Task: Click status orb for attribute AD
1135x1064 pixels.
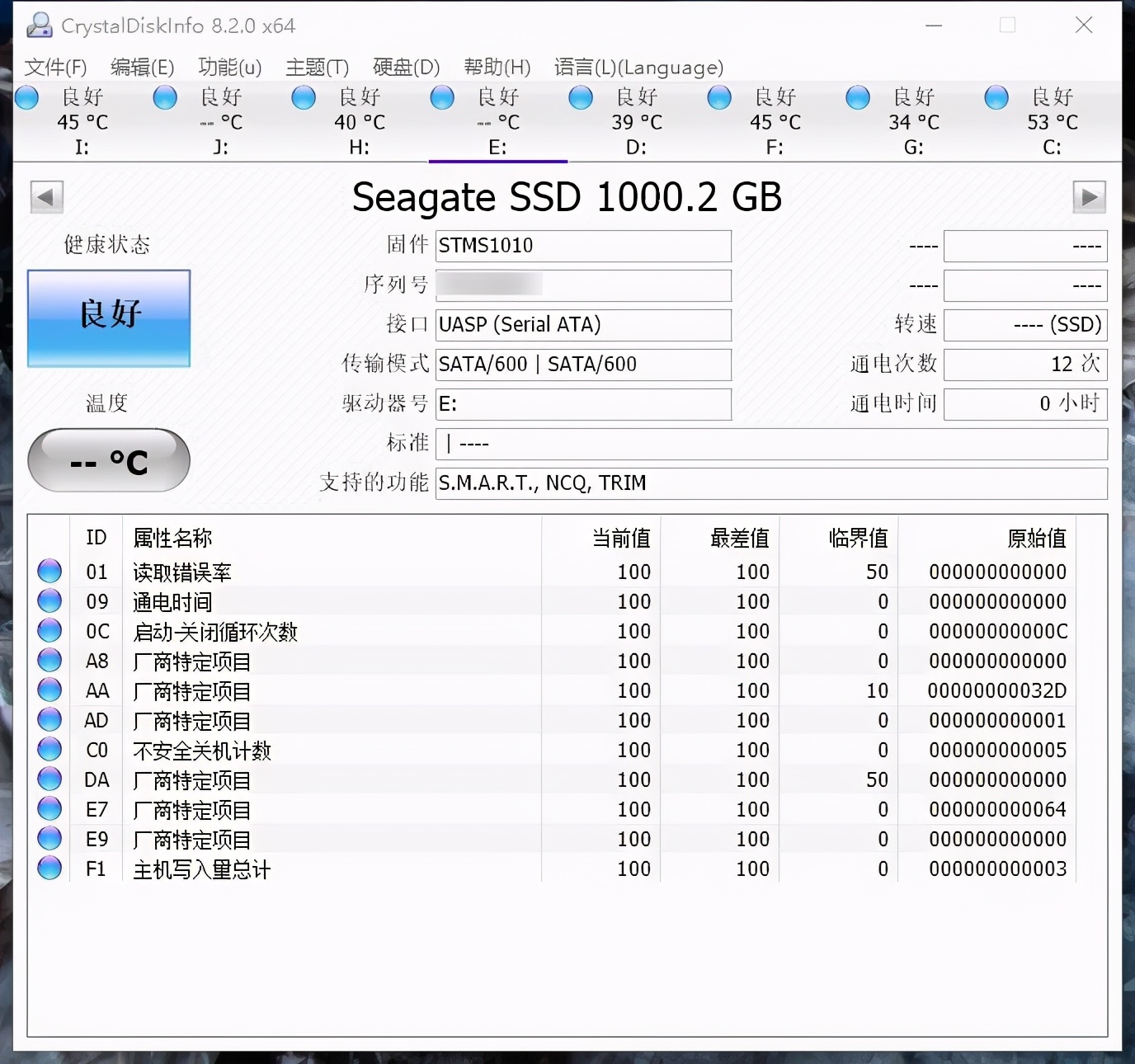Action: (x=49, y=719)
